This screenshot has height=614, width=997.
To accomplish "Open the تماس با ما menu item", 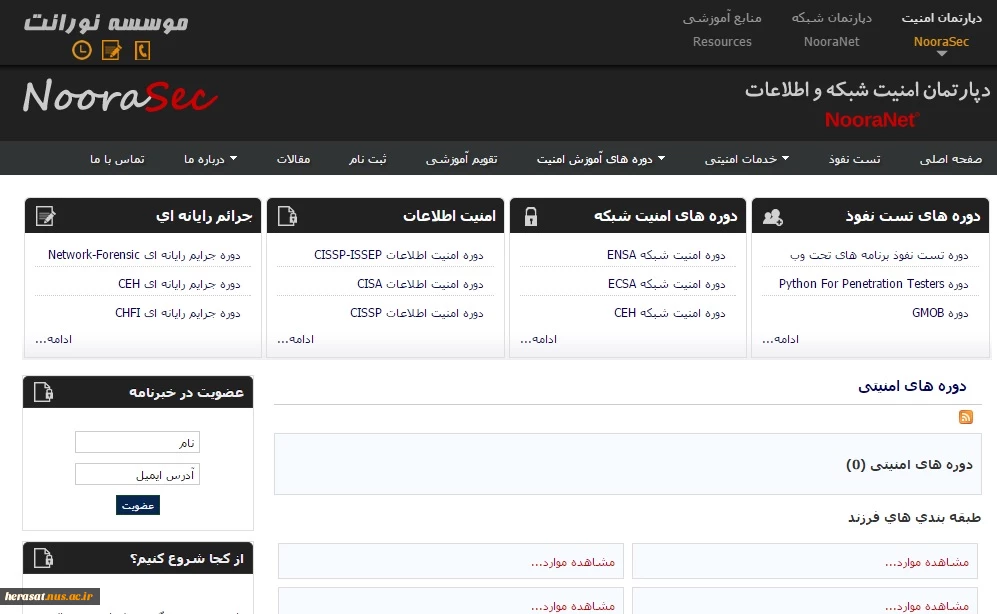I will [117, 158].
